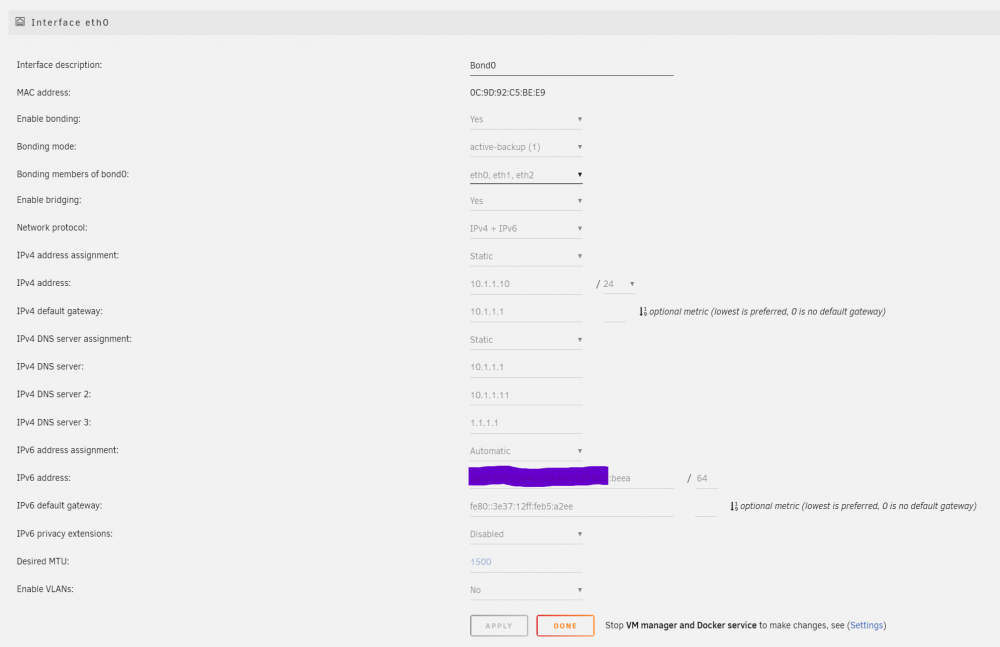Edit the Interface description field Bond0
This screenshot has height=647, width=1000.
click(571, 66)
